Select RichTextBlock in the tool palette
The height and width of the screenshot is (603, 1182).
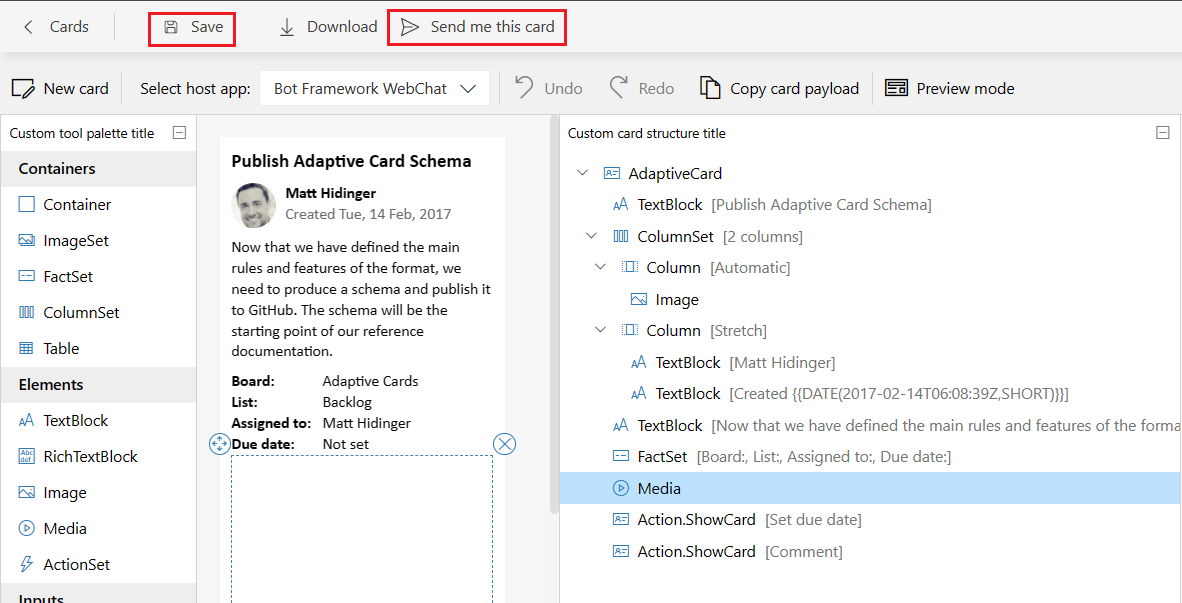pyautogui.click(x=98, y=457)
